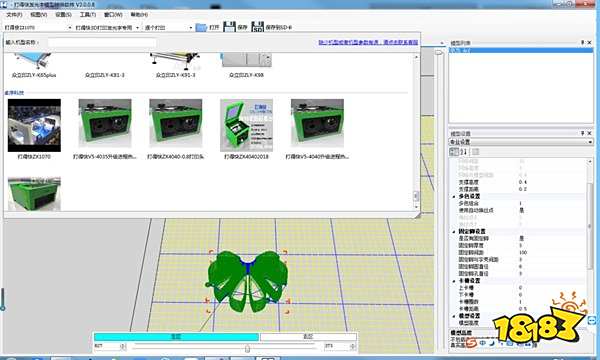Viewport: 600px width, 360px height.
Task: Select the 打得快ZX1070 printer thumbnail
Action: pyautogui.click(x=34, y=125)
